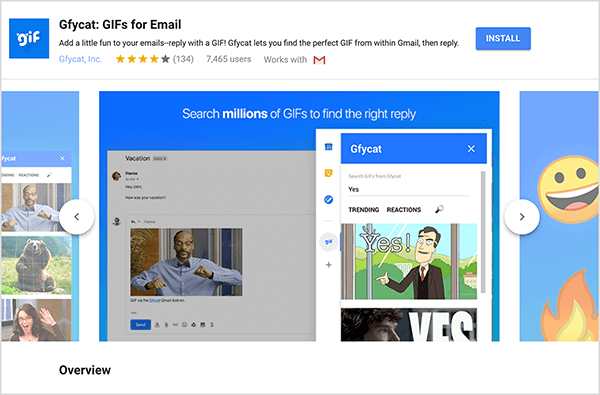Click the Search GIFs from Gfycat field
Screen dimensions: 600x395
click(x=408, y=189)
